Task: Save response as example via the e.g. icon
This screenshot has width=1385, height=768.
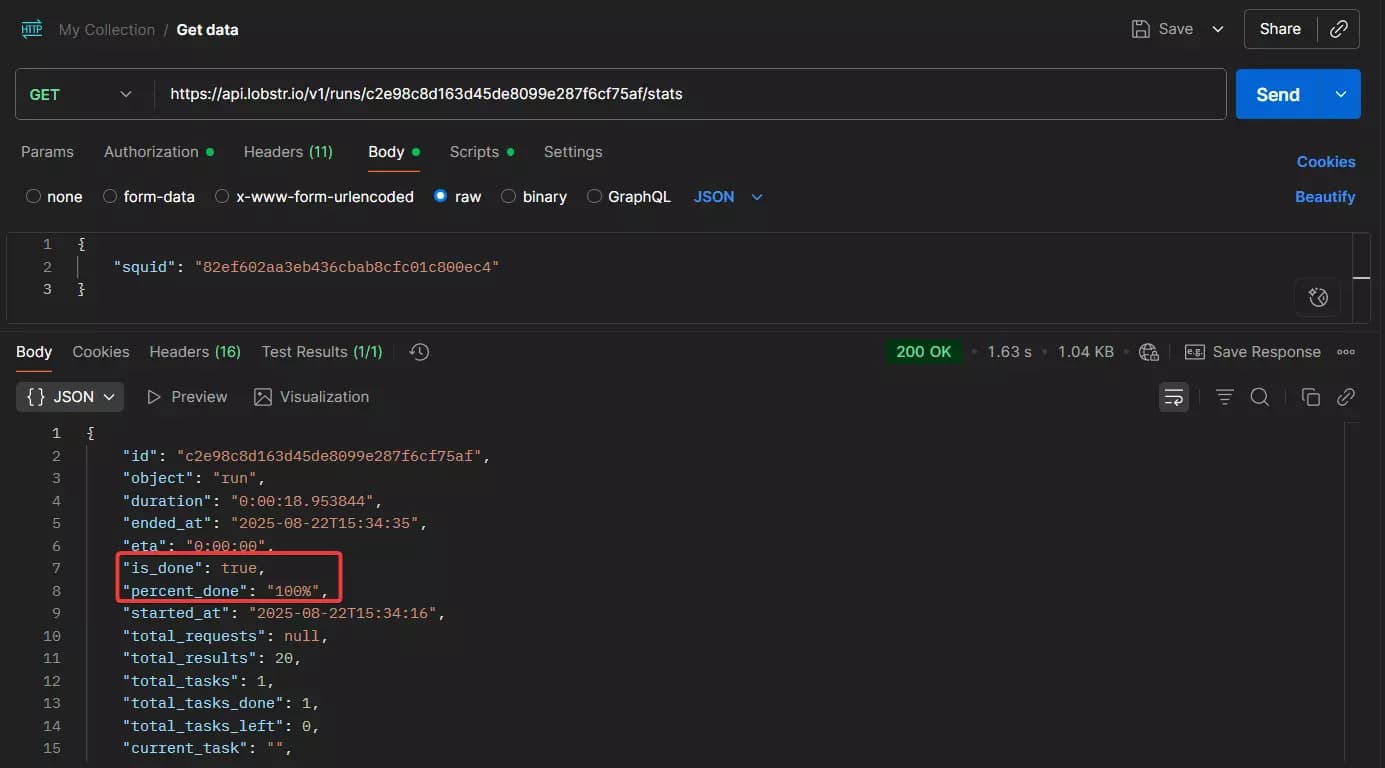Action: pyautogui.click(x=1194, y=352)
